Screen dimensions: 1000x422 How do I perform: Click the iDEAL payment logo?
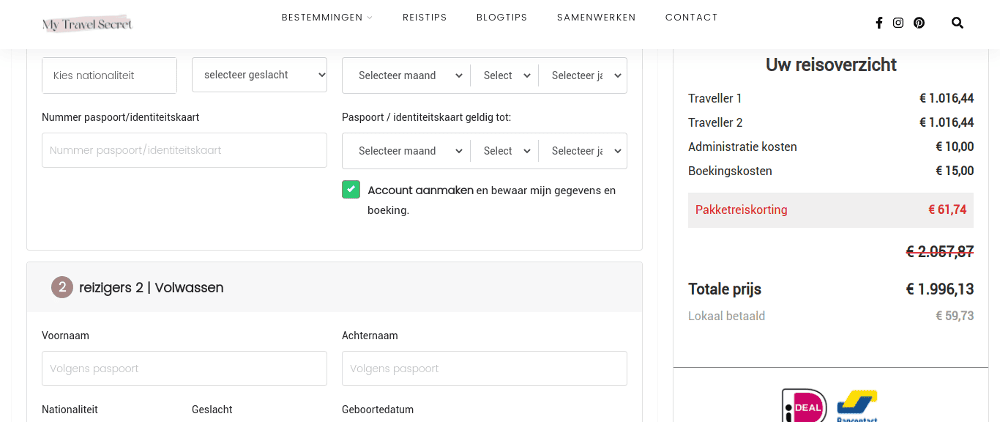click(x=804, y=407)
